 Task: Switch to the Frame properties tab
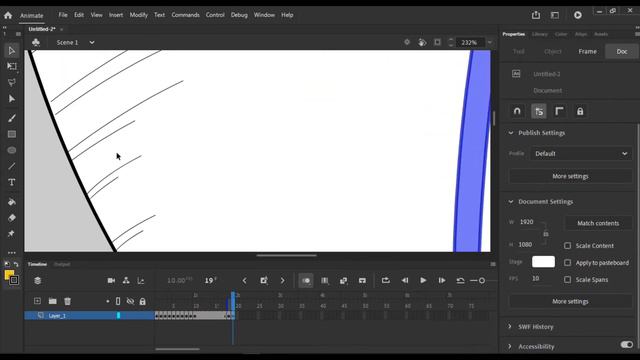pyautogui.click(x=587, y=51)
